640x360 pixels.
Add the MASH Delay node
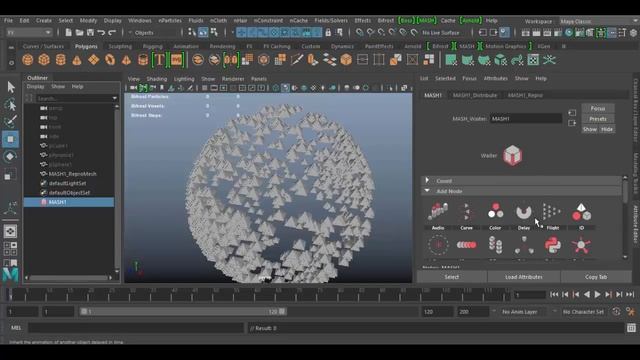[524, 212]
